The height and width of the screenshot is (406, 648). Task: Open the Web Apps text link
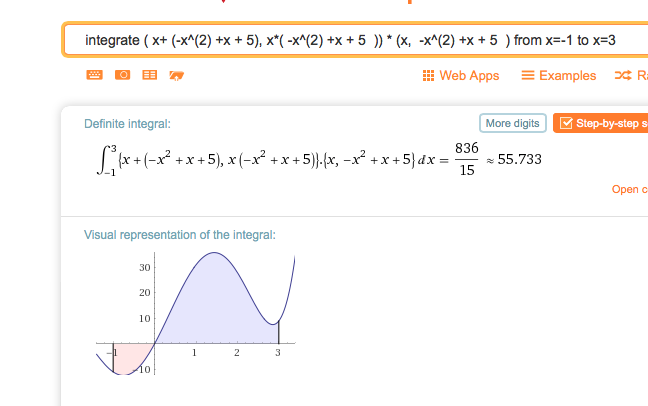click(x=469, y=76)
